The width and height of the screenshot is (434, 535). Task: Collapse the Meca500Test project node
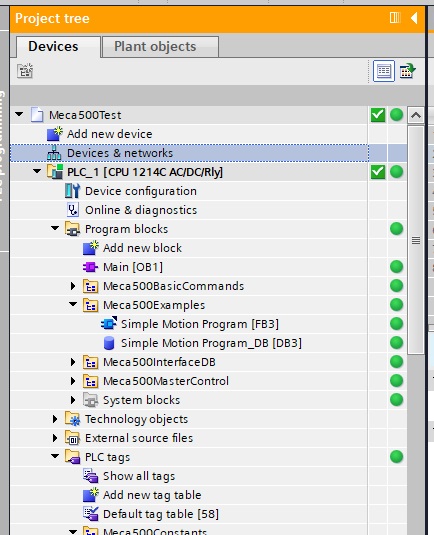coord(19,114)
